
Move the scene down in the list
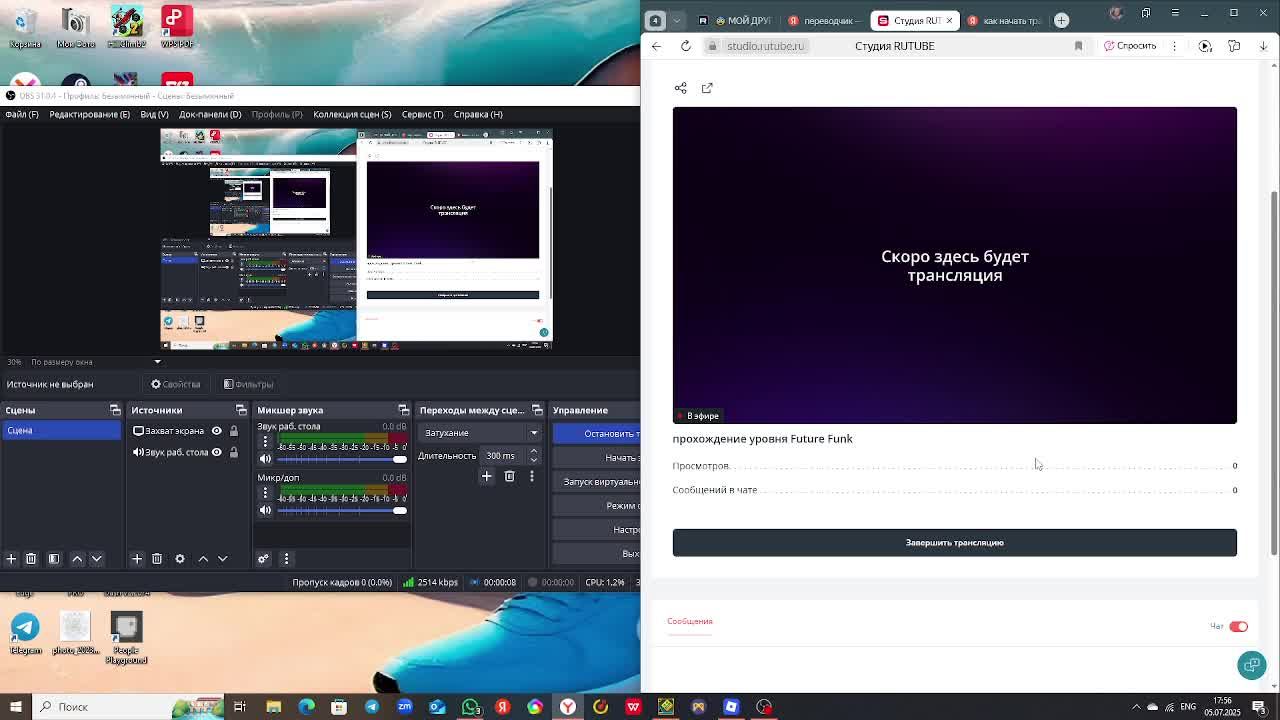[97, 559]
